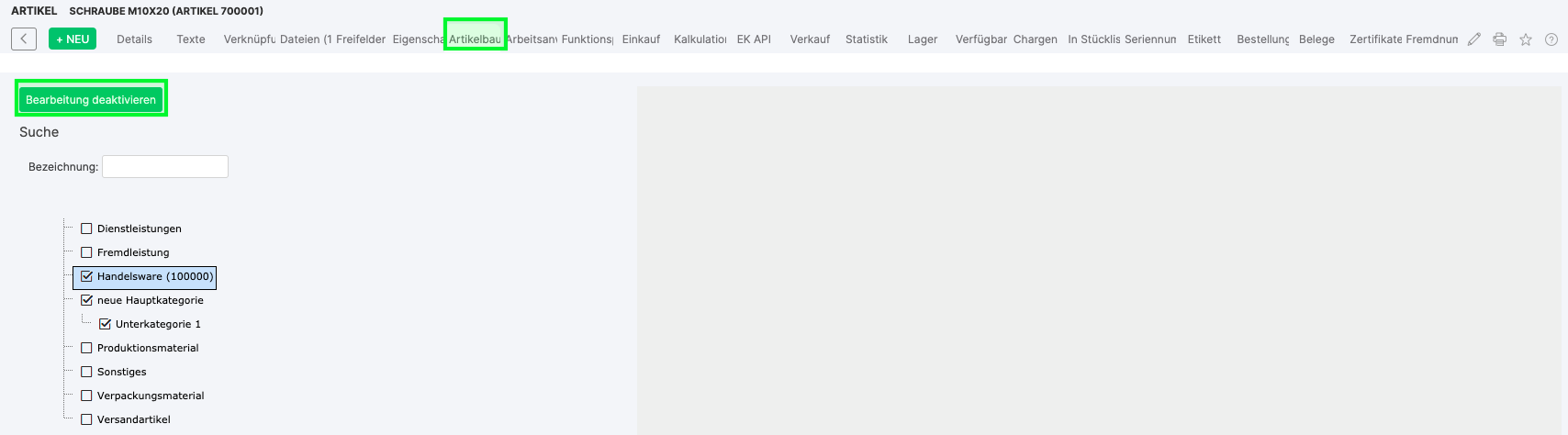Go to the Lager tab
Screen dimensions: 1568x435
point(923,39)
